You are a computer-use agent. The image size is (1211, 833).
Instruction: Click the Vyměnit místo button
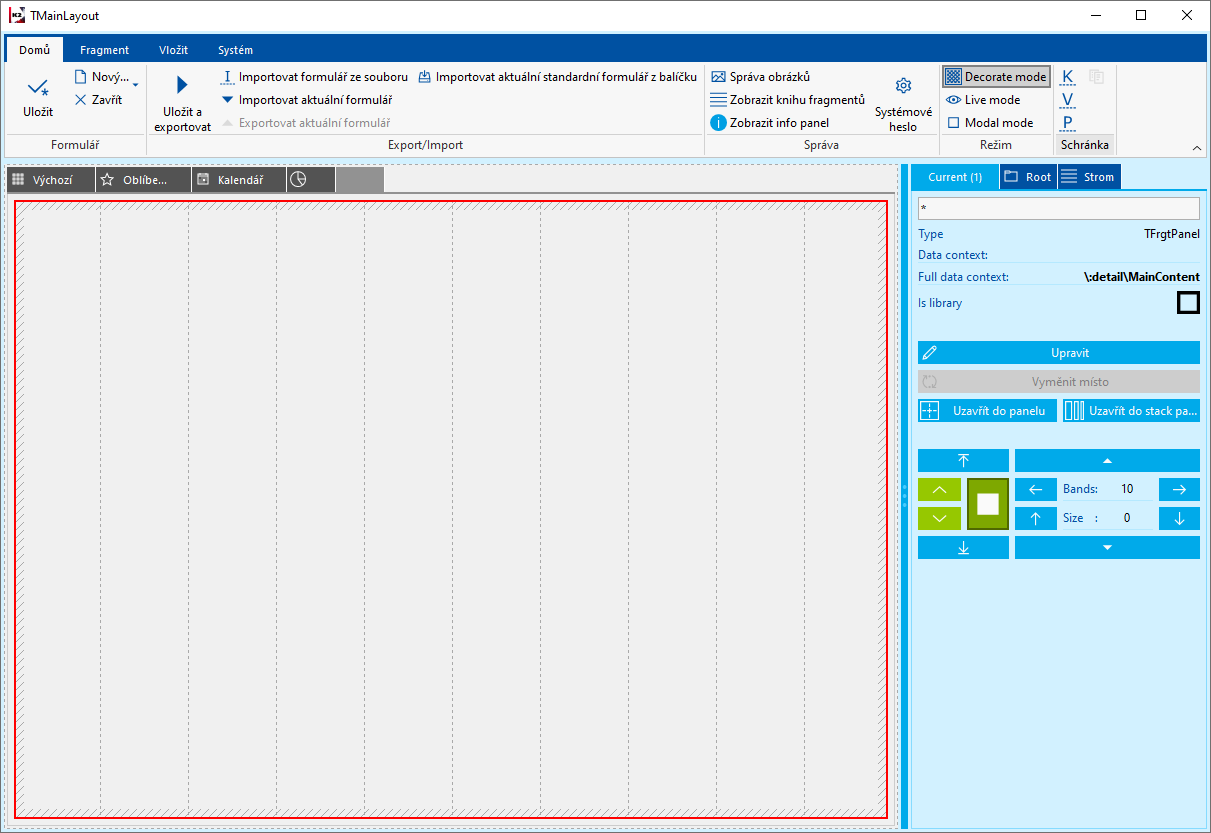click(x=1058, y=382)
